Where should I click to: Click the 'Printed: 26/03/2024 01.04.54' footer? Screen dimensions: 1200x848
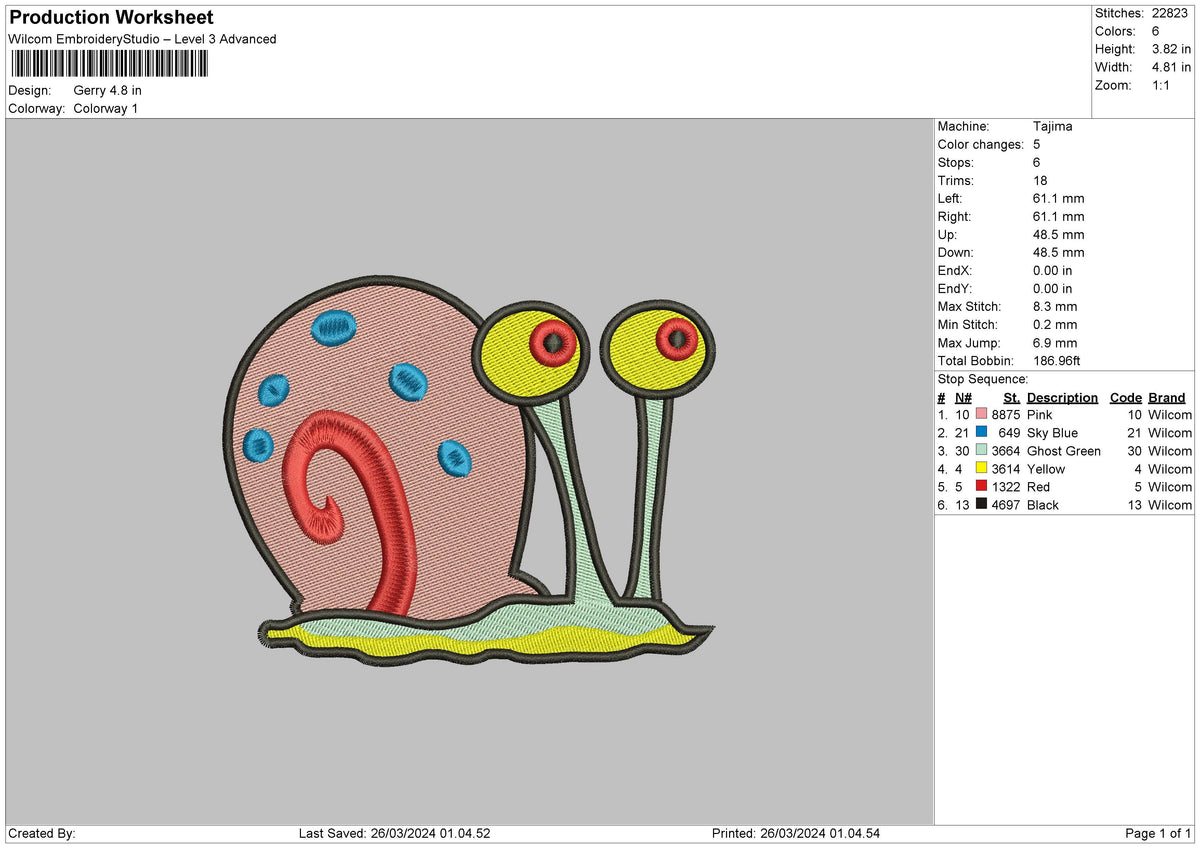click(796, 834)
